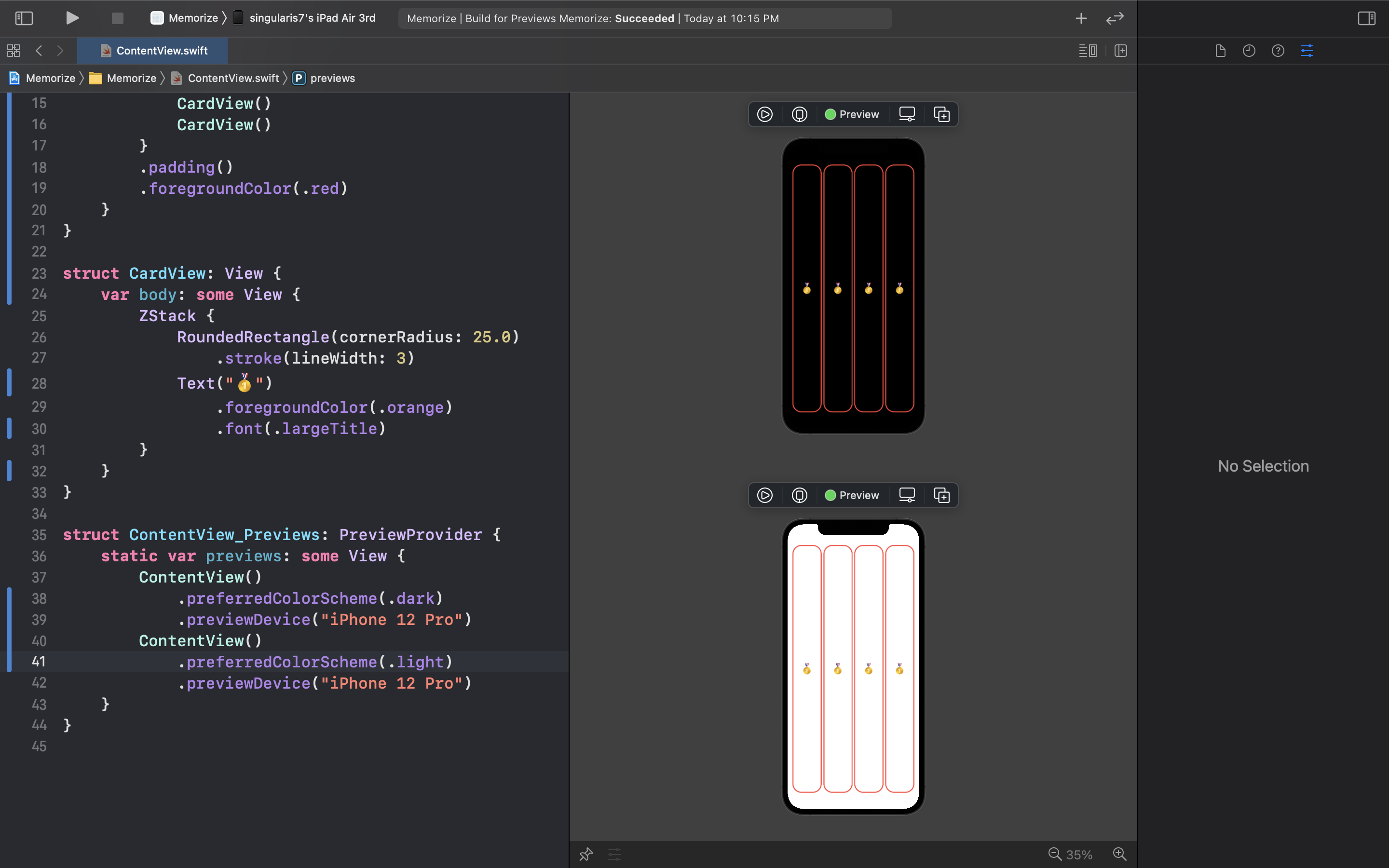Toggle the left navigator sidebar
Screen dimensions: 1389x868
click(x=24, y=18)
